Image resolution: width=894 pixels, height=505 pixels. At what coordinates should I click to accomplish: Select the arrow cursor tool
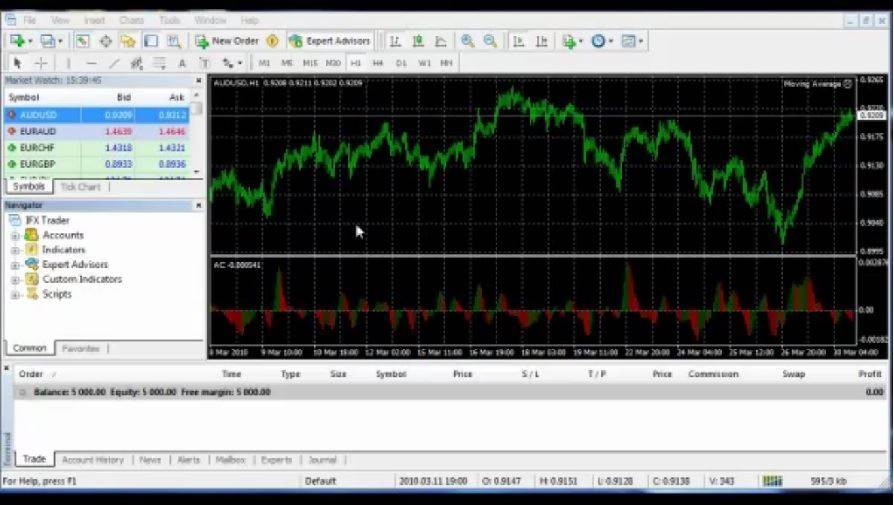(17, 63)
